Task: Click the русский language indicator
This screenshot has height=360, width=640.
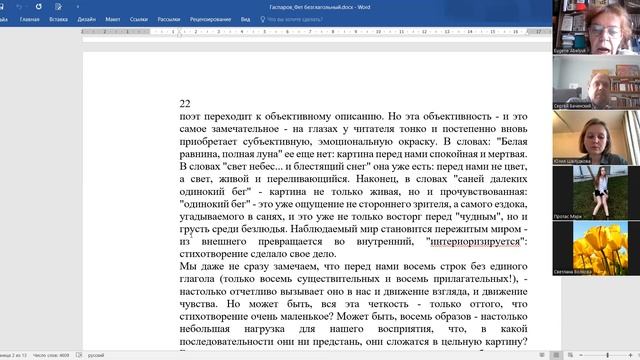Action: click(x=96, y=355)
